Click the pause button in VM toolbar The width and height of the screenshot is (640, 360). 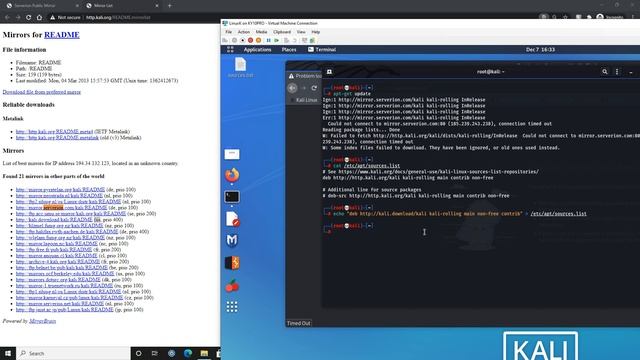click(x=268, y=40)
